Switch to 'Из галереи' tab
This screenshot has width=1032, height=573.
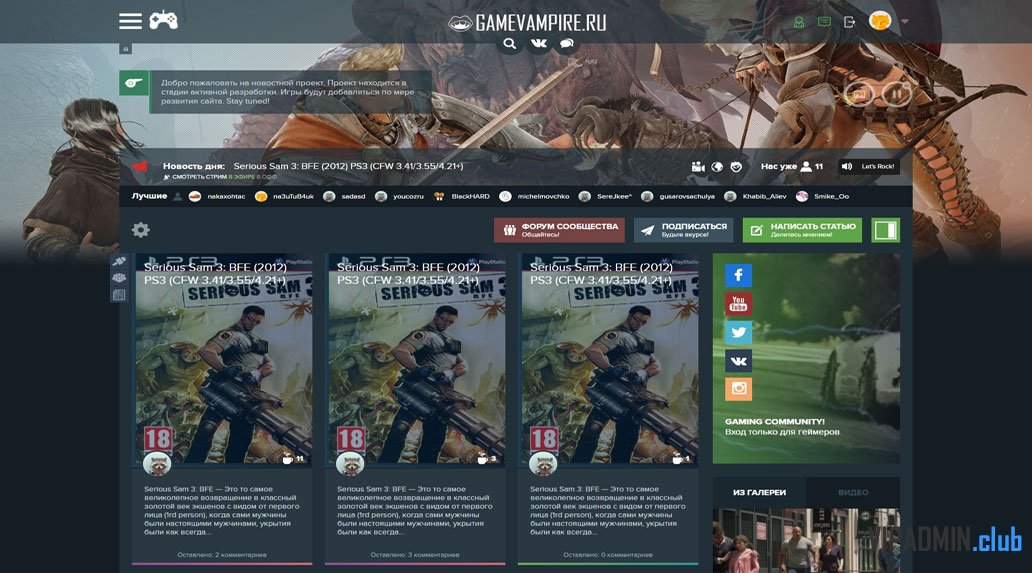pyautogui.click(x=760, y=492)
